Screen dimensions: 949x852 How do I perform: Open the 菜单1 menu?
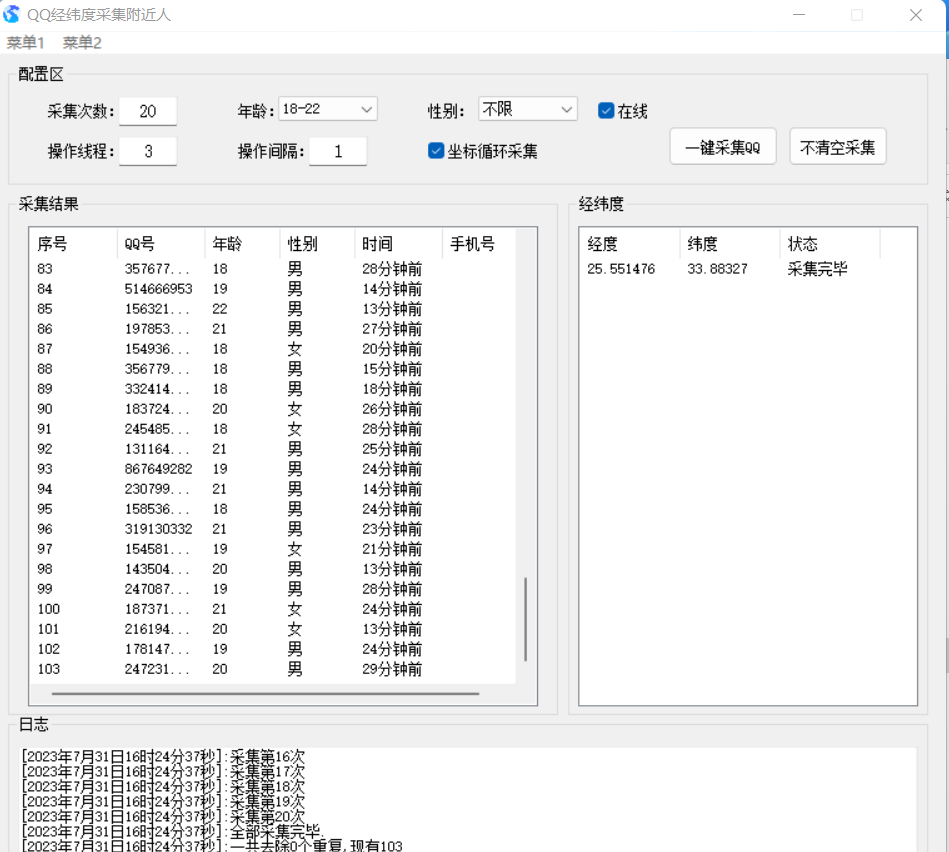(25, 42)
